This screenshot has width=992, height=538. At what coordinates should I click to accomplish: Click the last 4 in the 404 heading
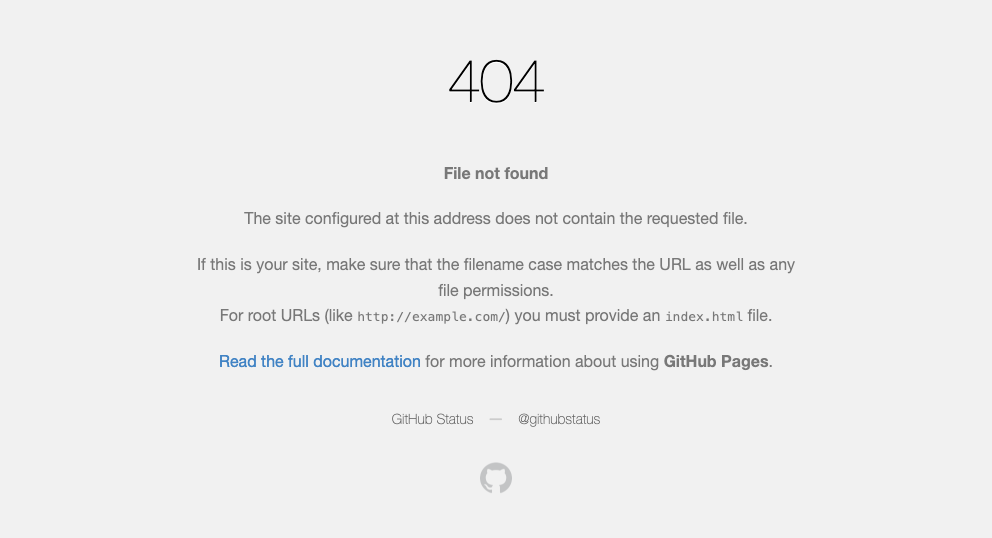coord(528,82)
